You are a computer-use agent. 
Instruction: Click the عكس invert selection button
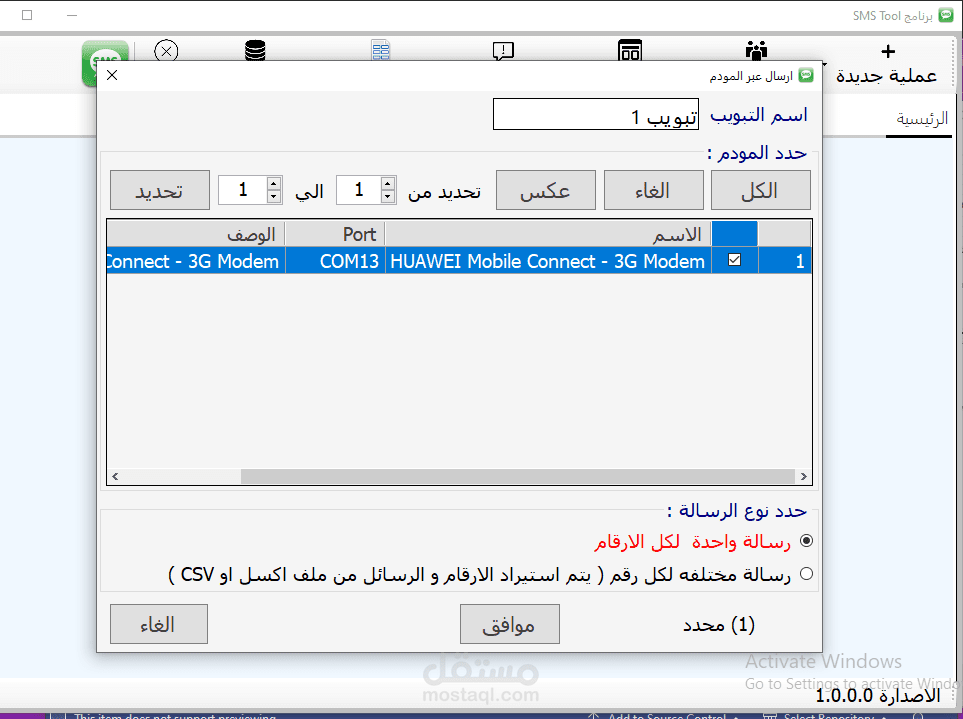tap(545, 190)
